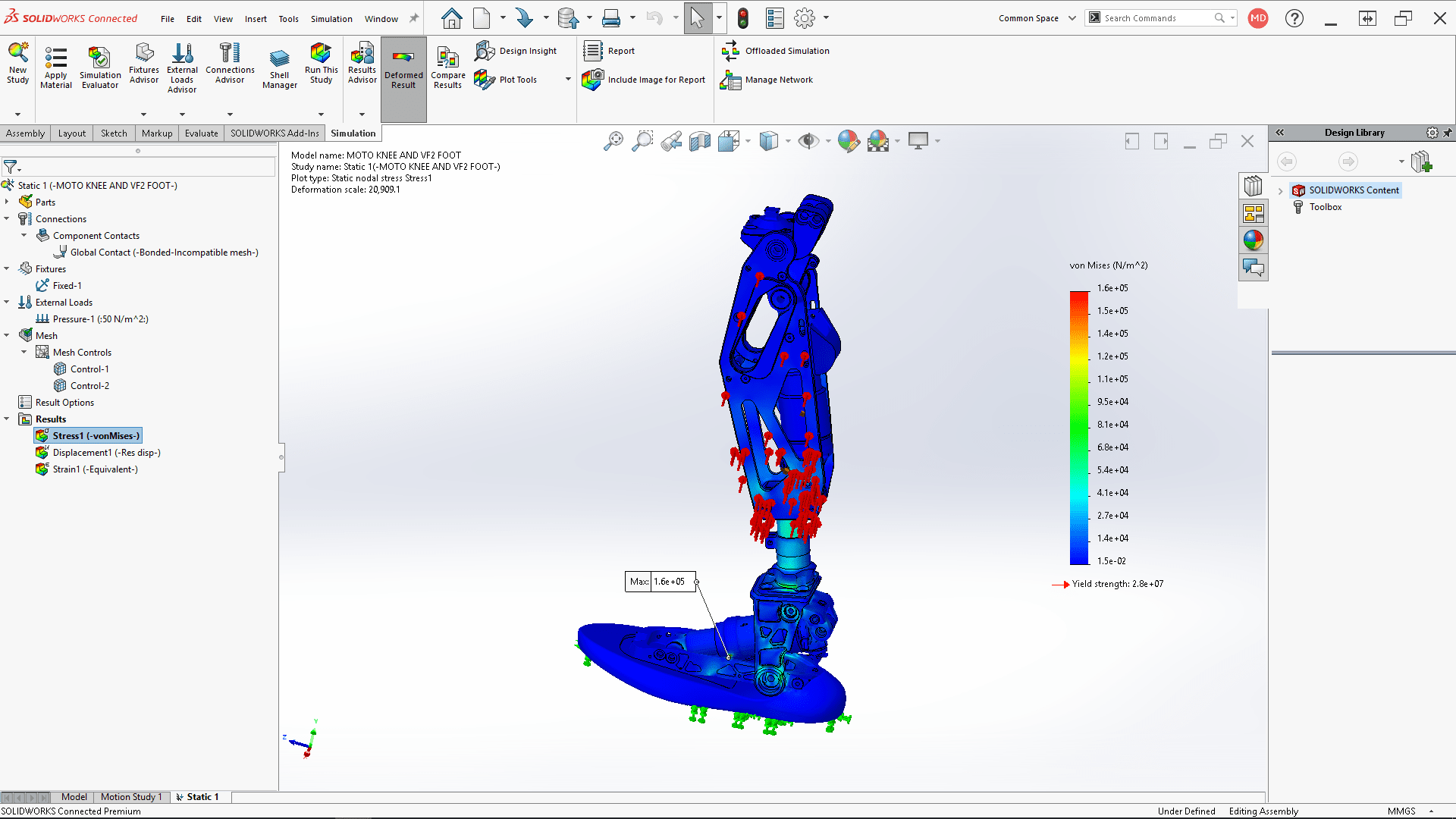Open Fixtures Advisor
Viewport: 1456px width, 819px height.
144,64
